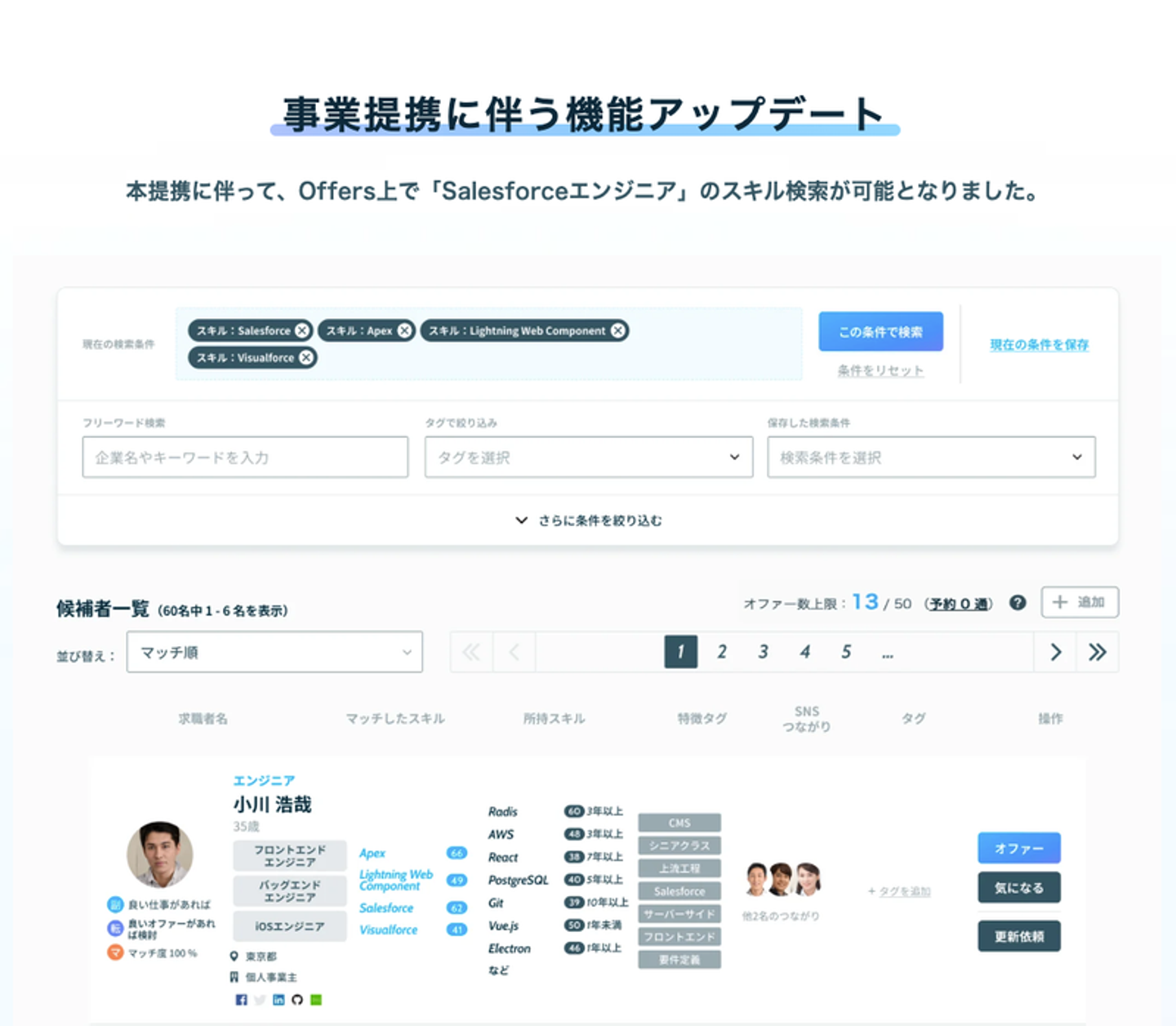Screen dimensions: 1176x1026
Task: Click the マッチ度 100% orange icon
Action: 115,952
